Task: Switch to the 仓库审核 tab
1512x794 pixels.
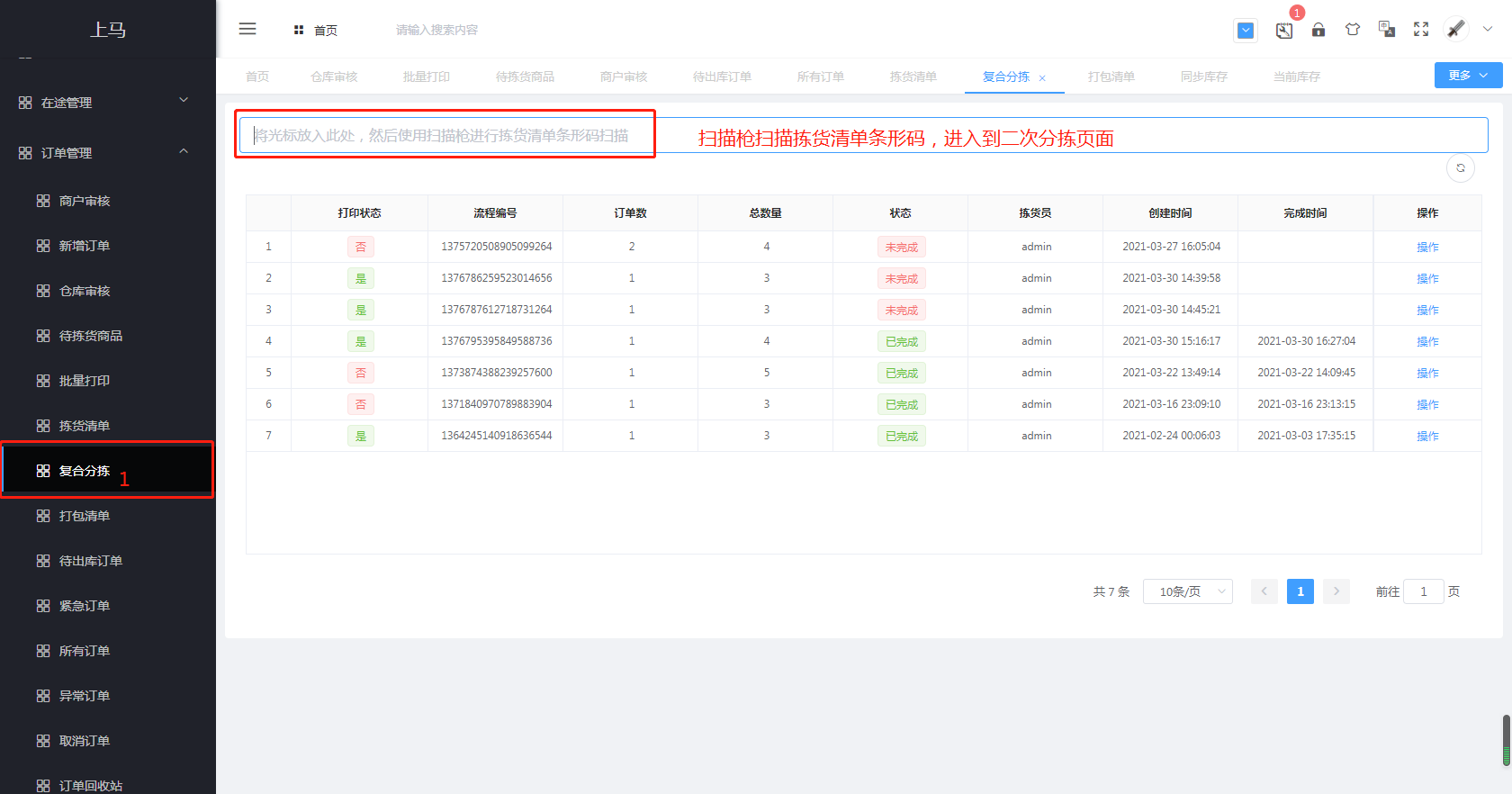Action: [x=334, y=77]
